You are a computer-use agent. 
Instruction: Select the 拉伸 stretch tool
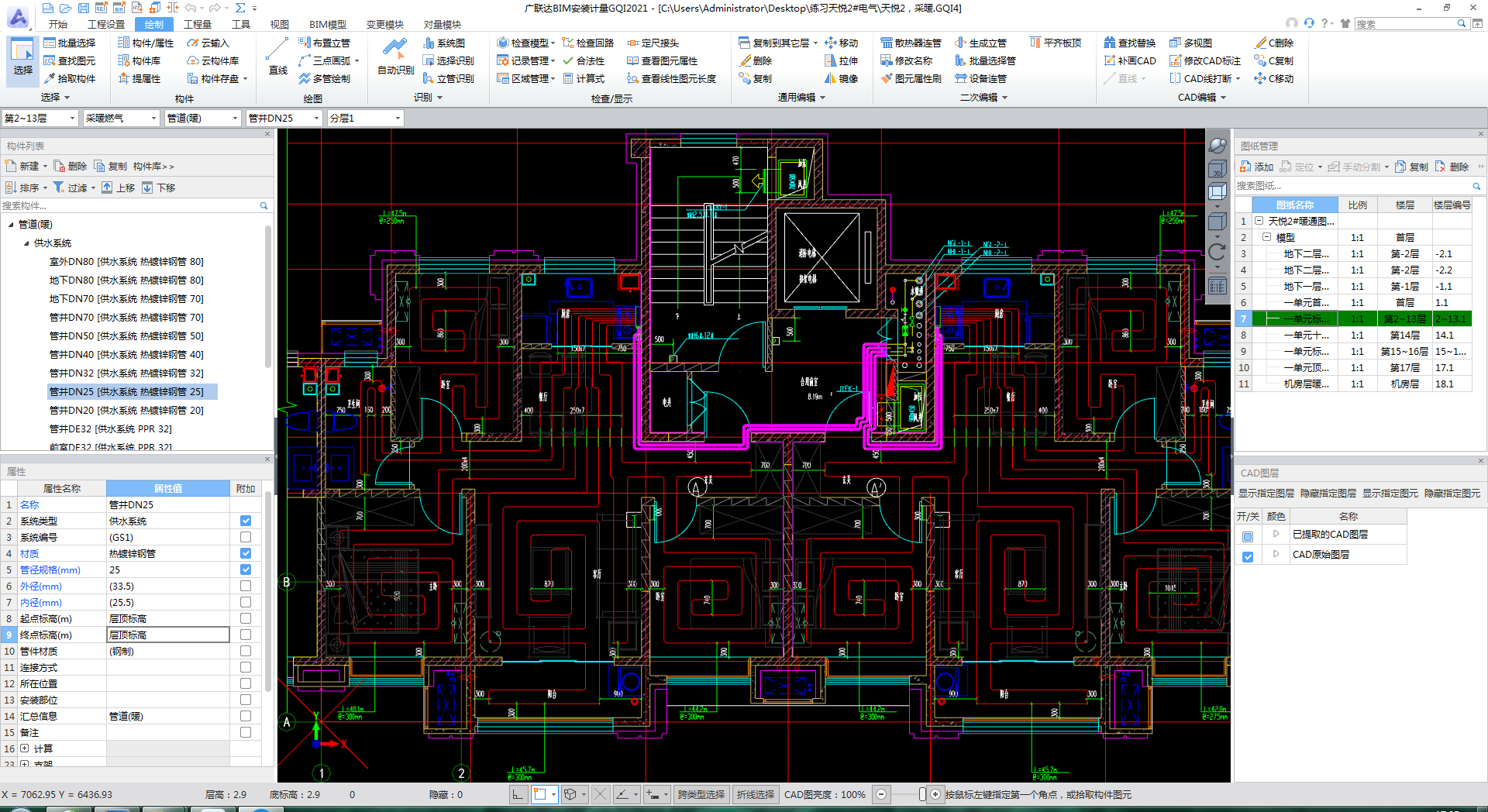[842, 61]
